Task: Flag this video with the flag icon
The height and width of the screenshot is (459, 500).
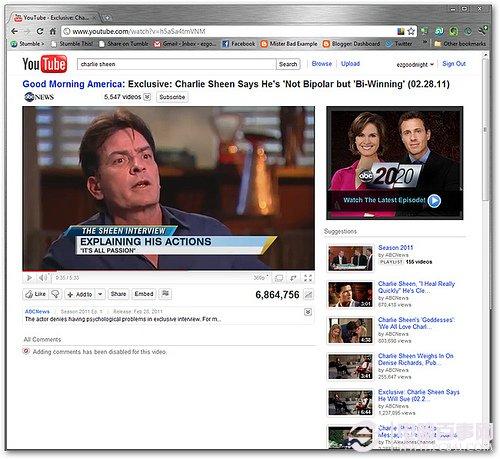Action: 165,294
